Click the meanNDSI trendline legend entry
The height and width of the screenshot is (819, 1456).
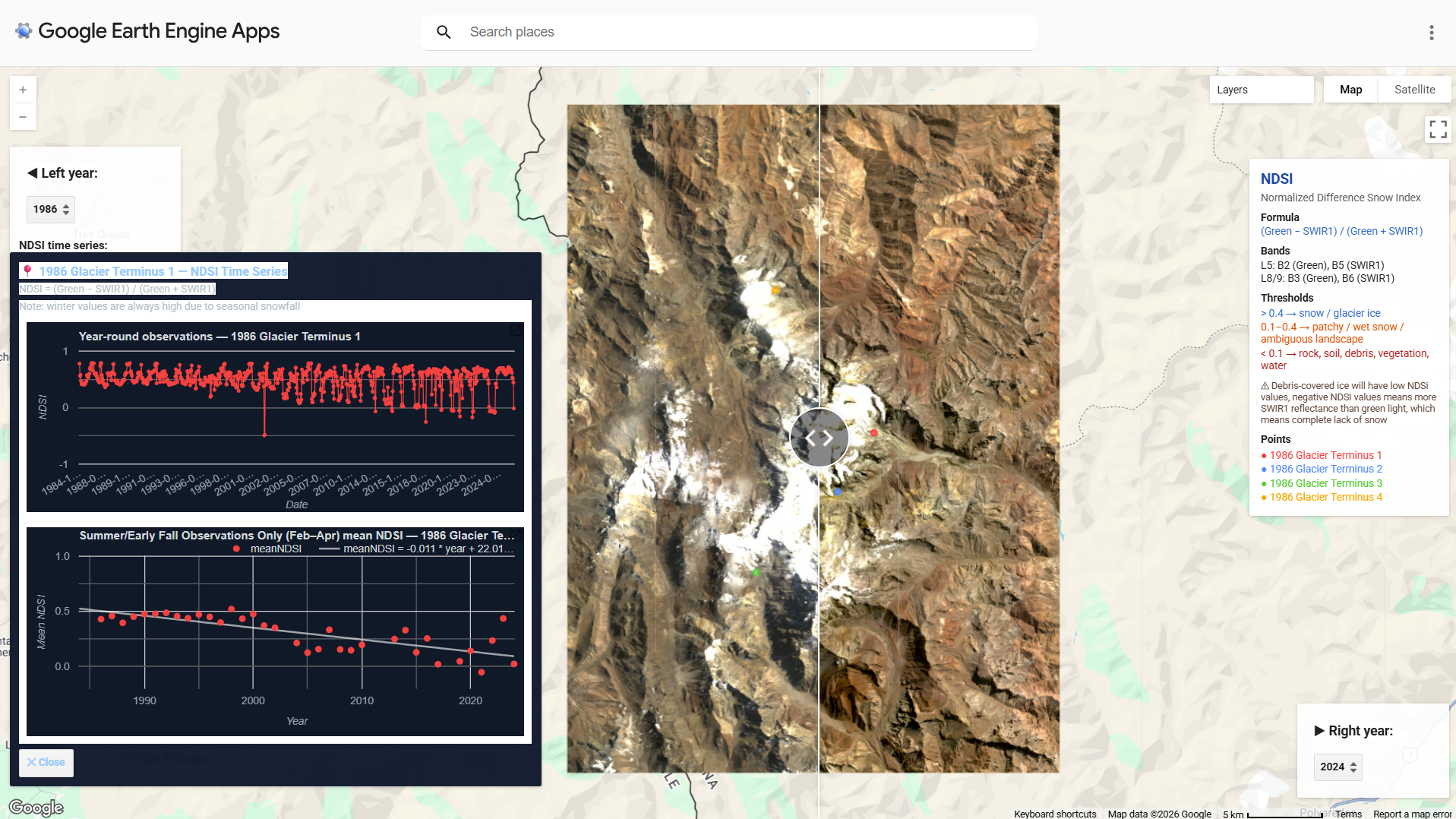416,549
